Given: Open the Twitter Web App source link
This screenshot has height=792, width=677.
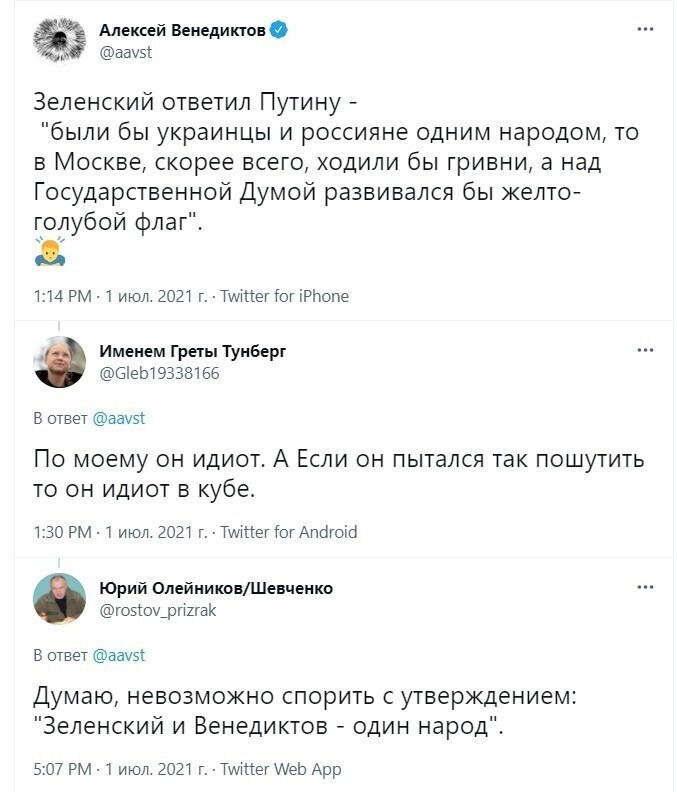Looking at the screenshot, I should click(x=281, y=769).
